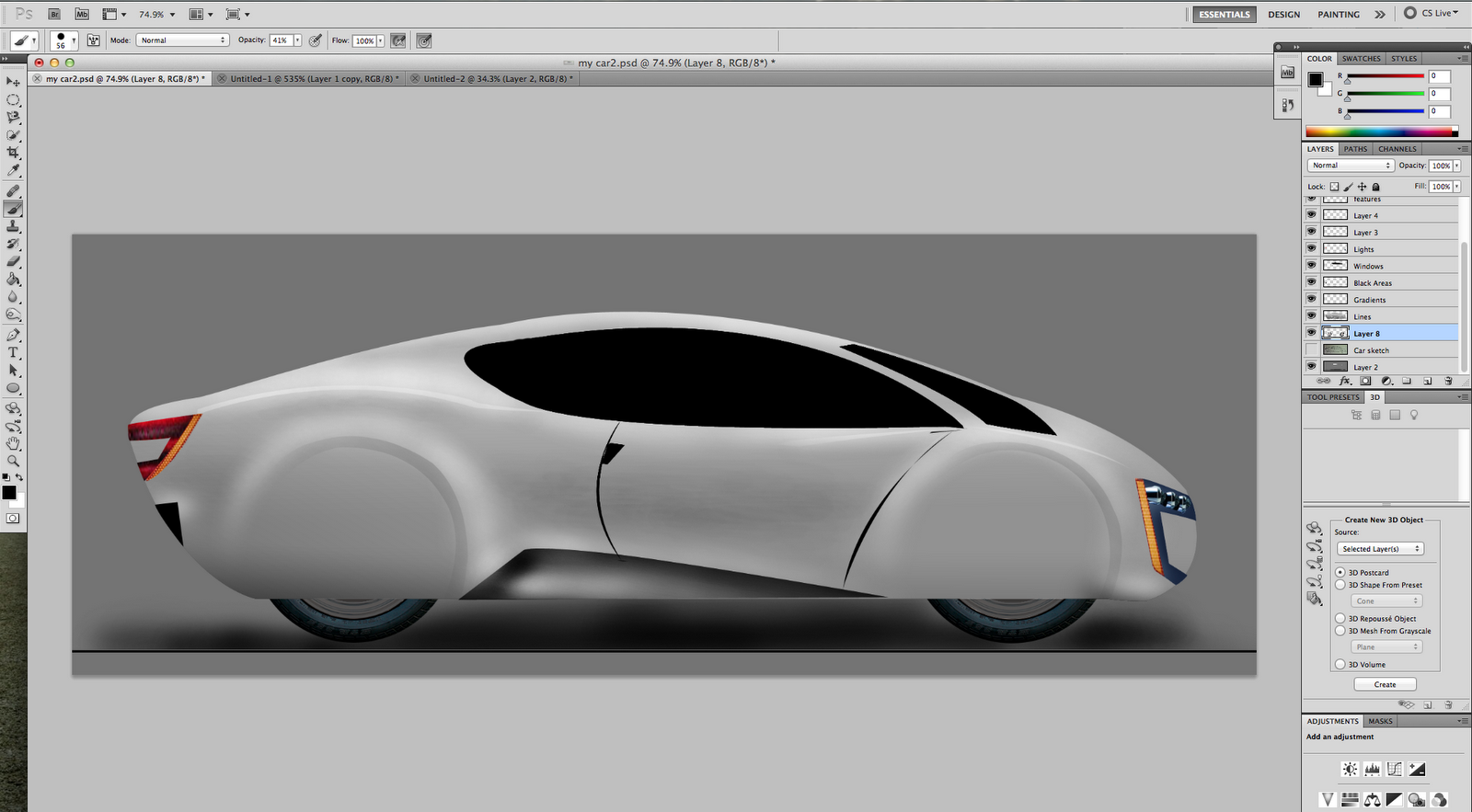Choose the 3D Shape From Preset option
This screenshot has height=812, width=1472.
coord(1340,585)
